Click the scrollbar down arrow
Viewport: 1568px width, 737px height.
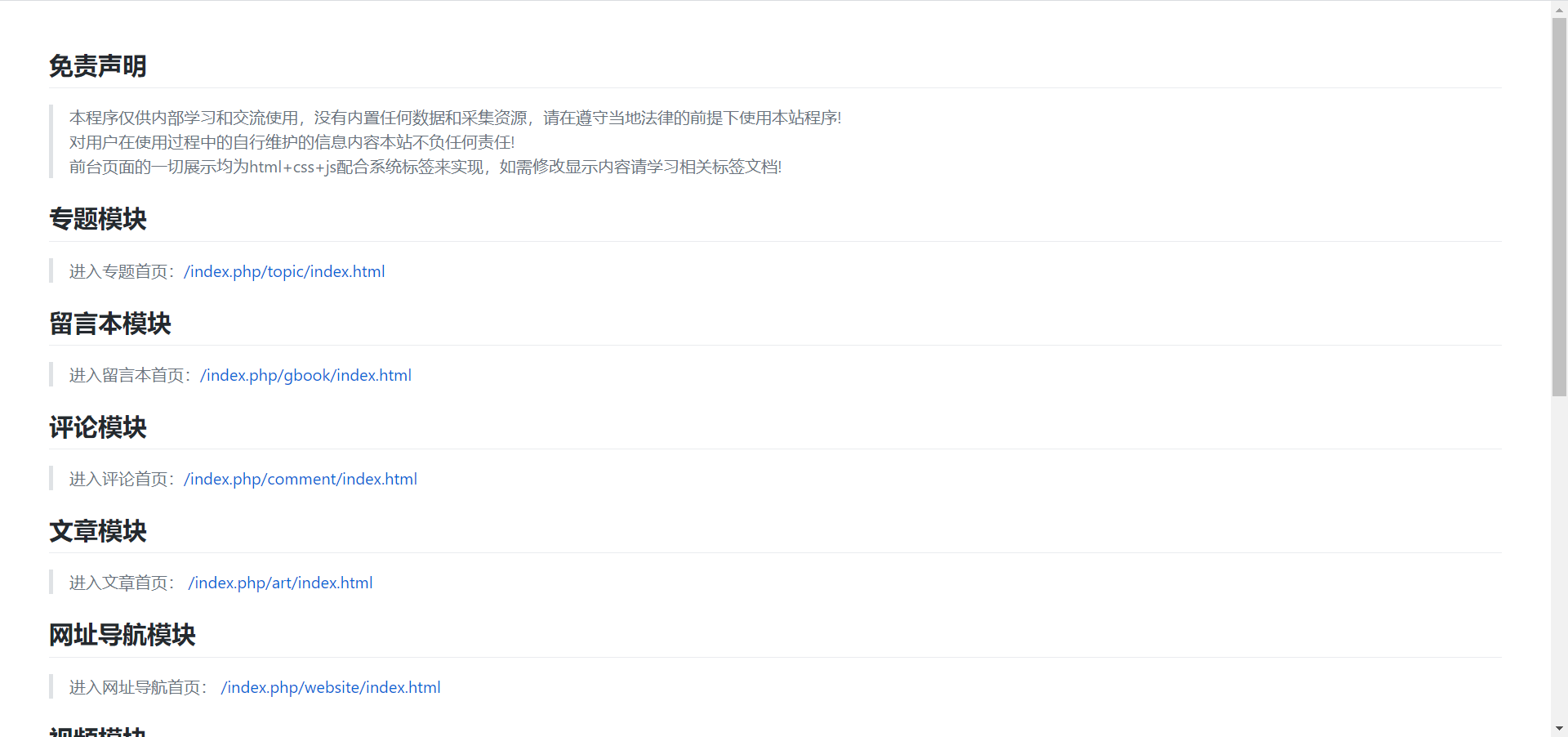pos(1559,727)
